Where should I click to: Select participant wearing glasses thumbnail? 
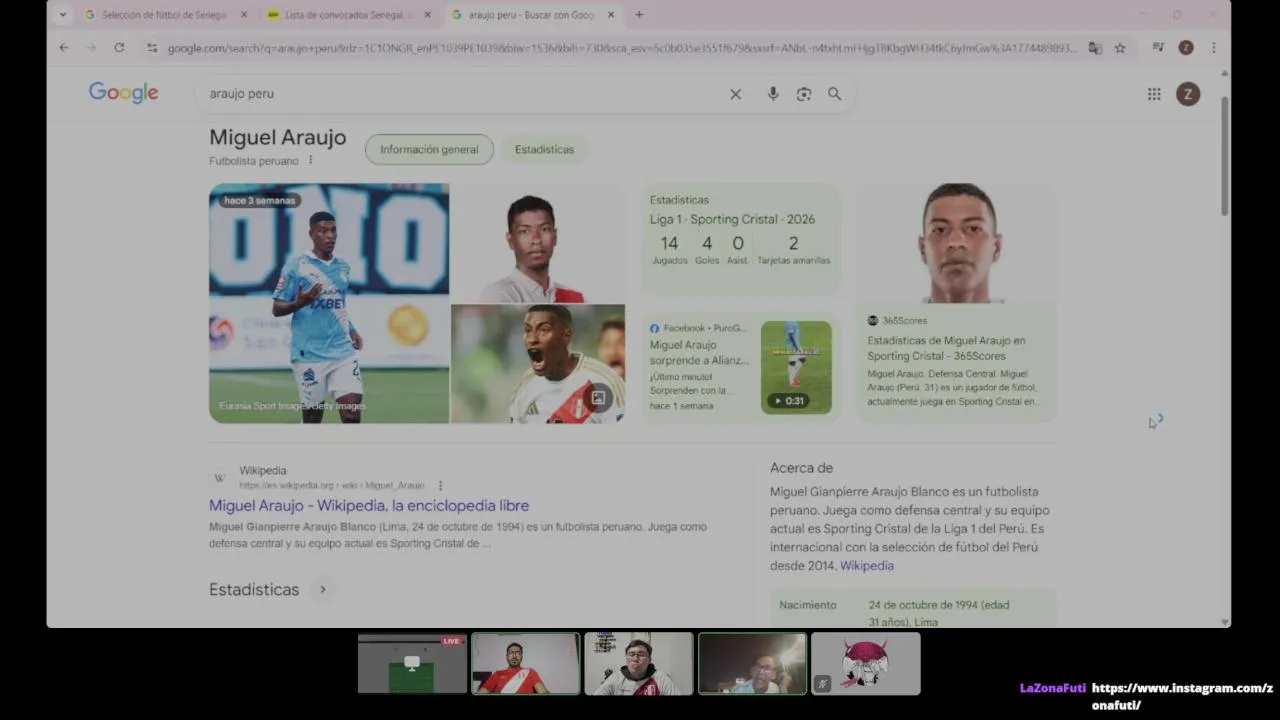(x=639, y=663)
